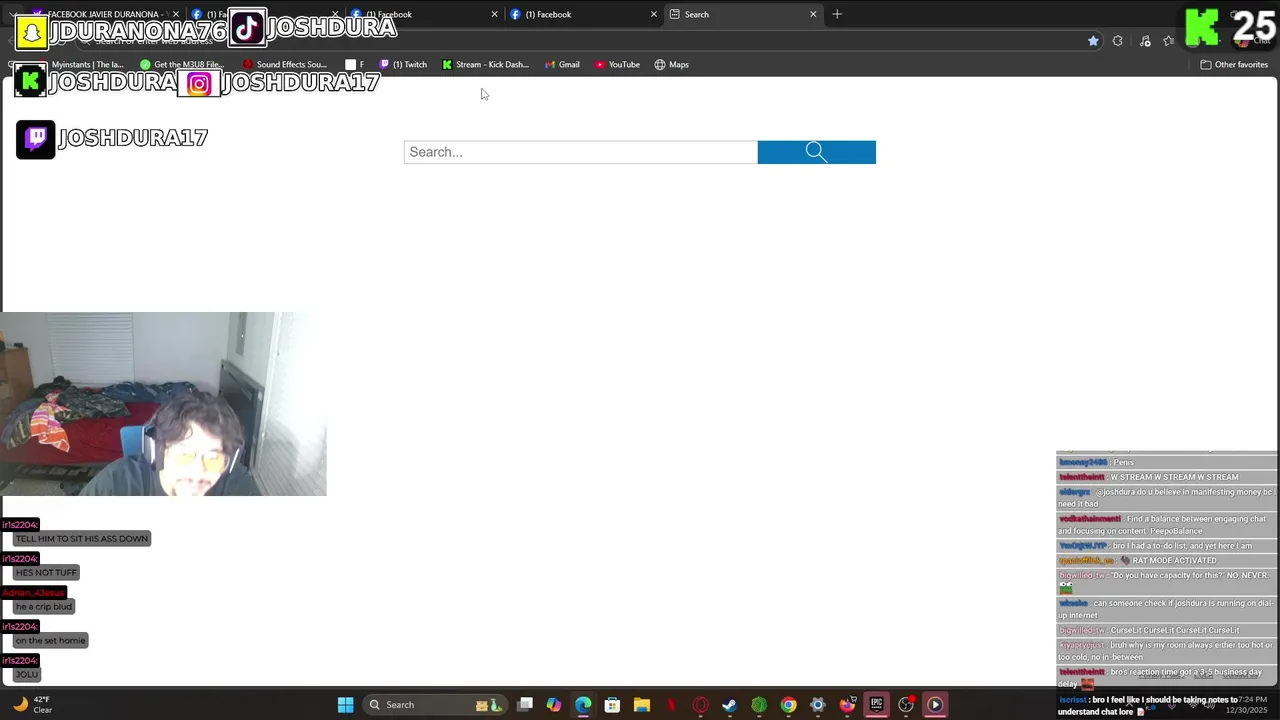Launch Opera from the taskbar

tap(700, 705)
